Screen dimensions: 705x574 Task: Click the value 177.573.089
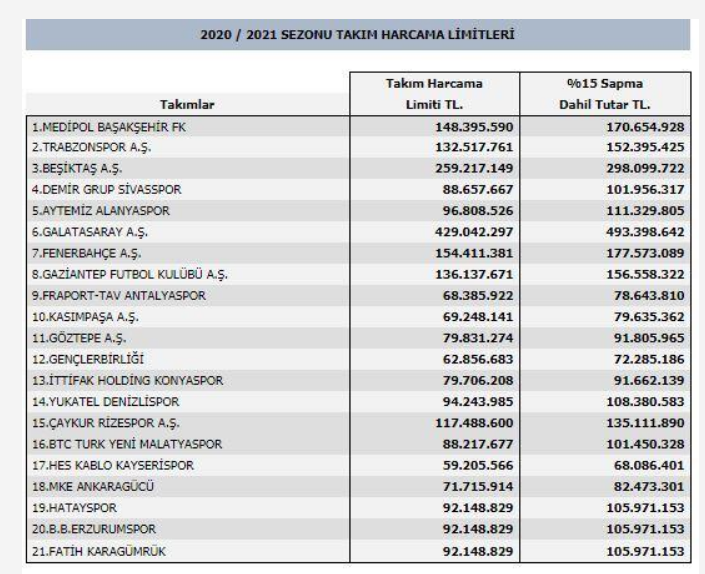645,253
